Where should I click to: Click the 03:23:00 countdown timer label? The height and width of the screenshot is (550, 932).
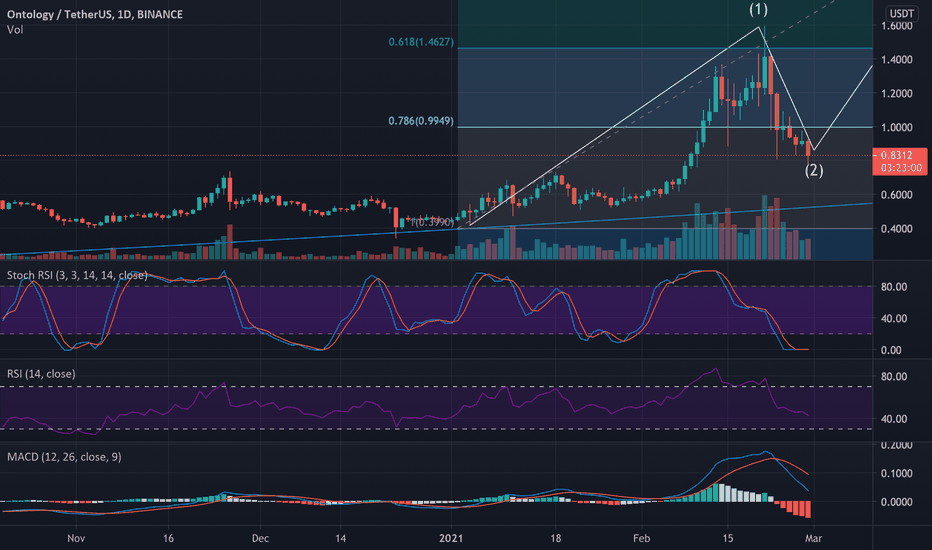(x=901, y=168)
